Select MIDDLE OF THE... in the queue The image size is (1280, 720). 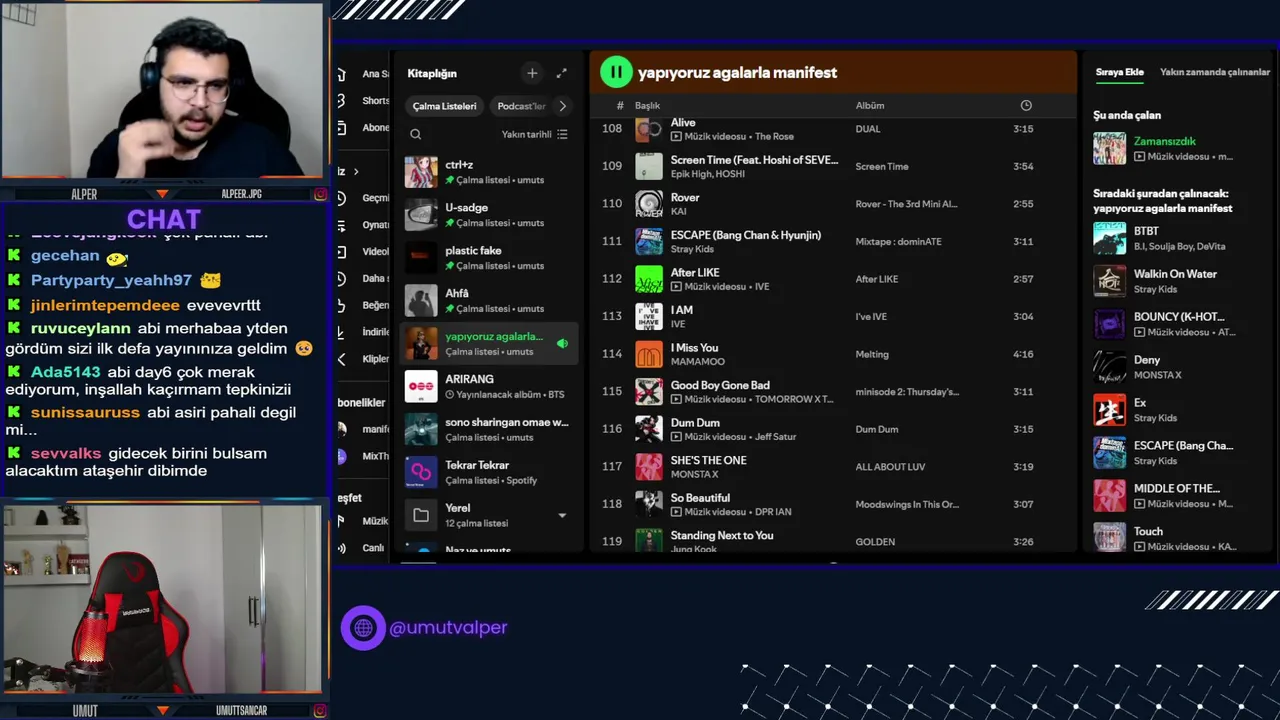tap(1177, 488)
